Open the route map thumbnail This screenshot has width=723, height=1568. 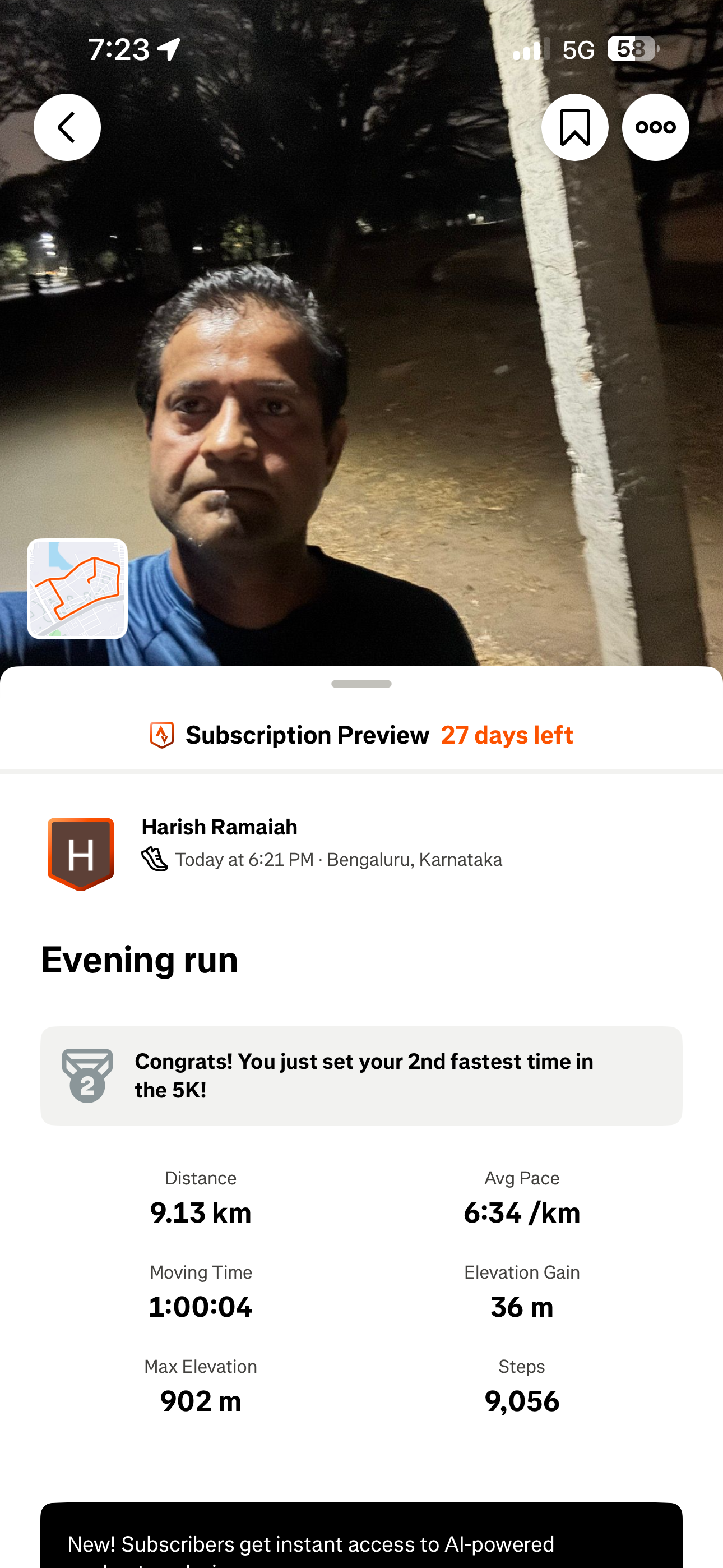[x=77, y=589]
